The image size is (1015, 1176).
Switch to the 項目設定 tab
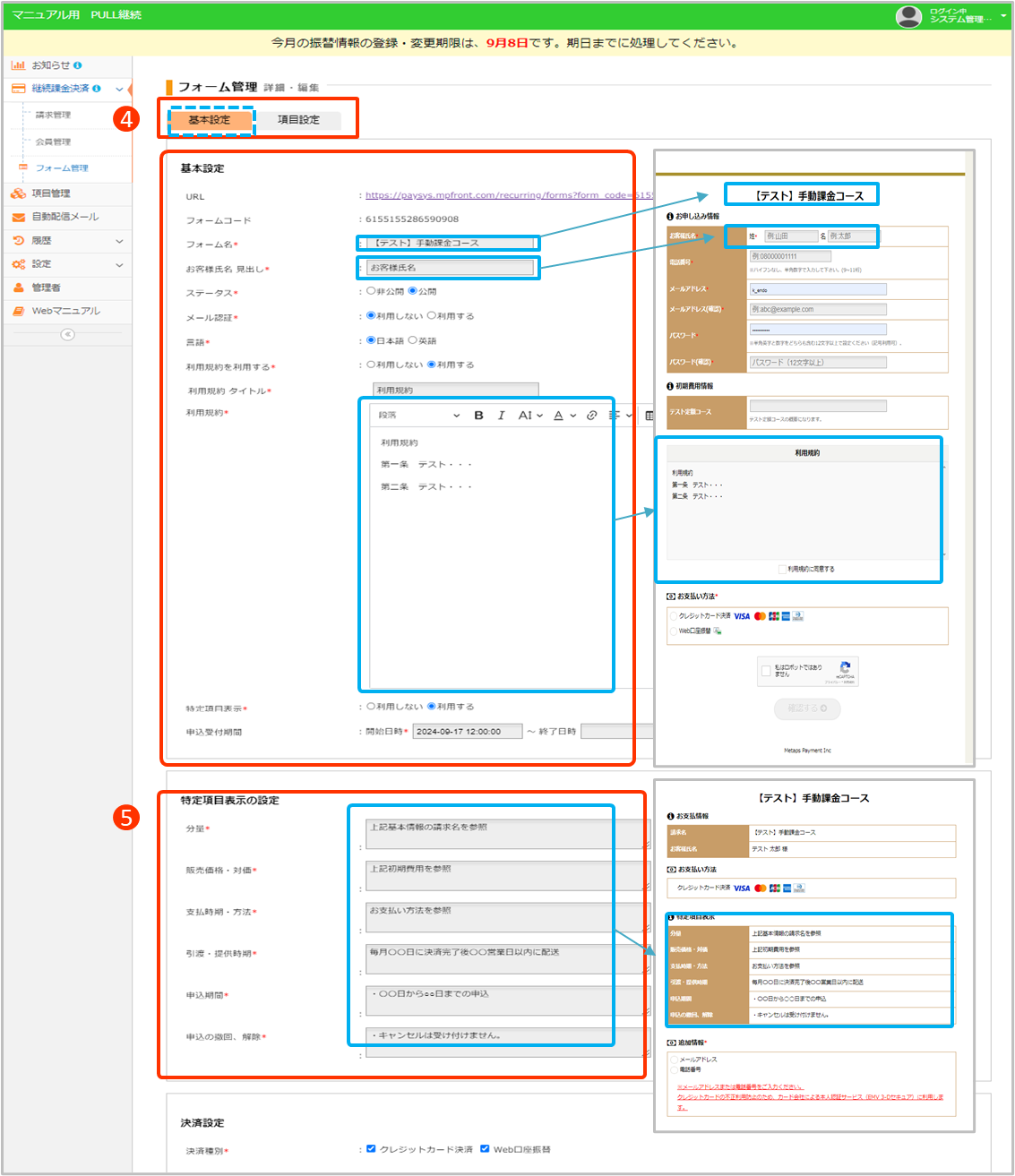[298, 120]
